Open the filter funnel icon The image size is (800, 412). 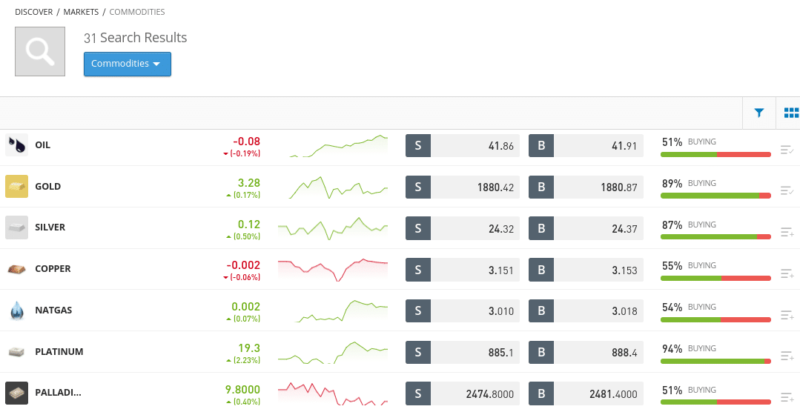click(759, 113)
